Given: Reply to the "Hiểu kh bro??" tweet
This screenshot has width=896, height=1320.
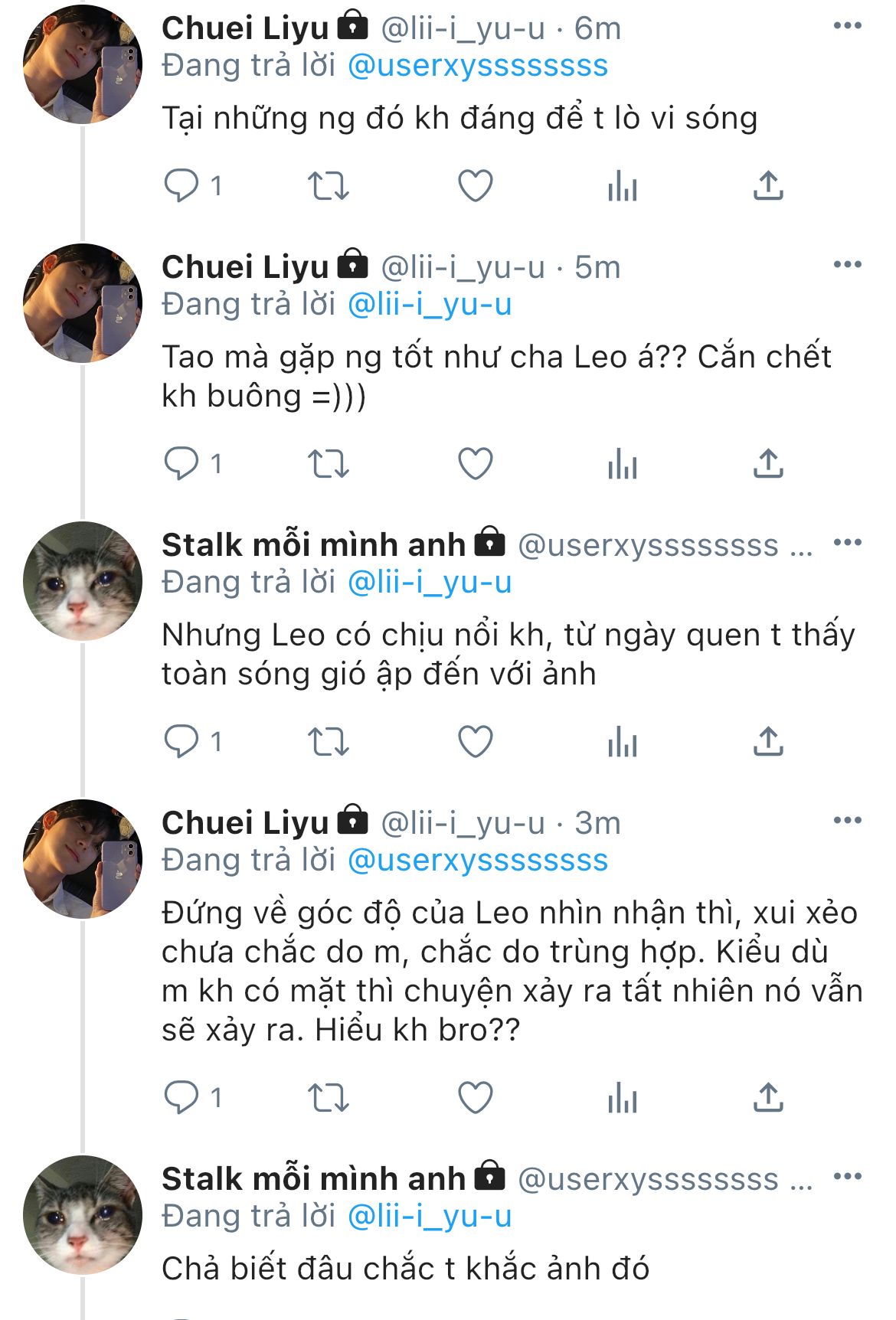Looking at the screenshot, I should (181, 1097).
